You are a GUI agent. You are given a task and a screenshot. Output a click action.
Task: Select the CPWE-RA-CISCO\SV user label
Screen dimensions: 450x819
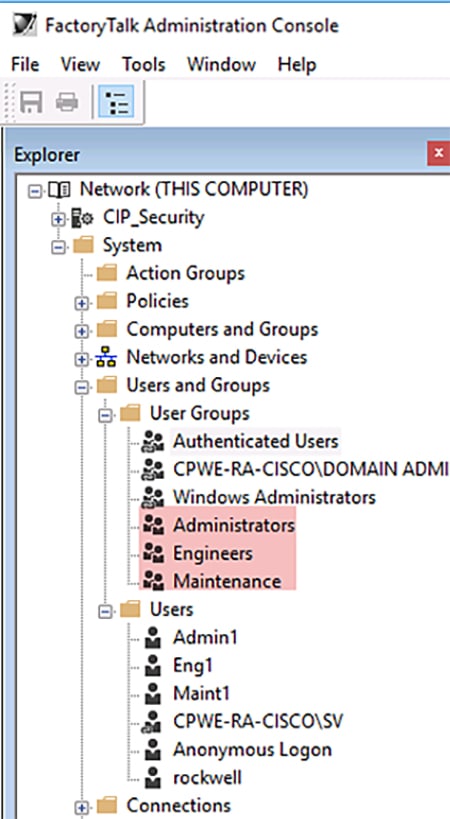click(258, 722)
